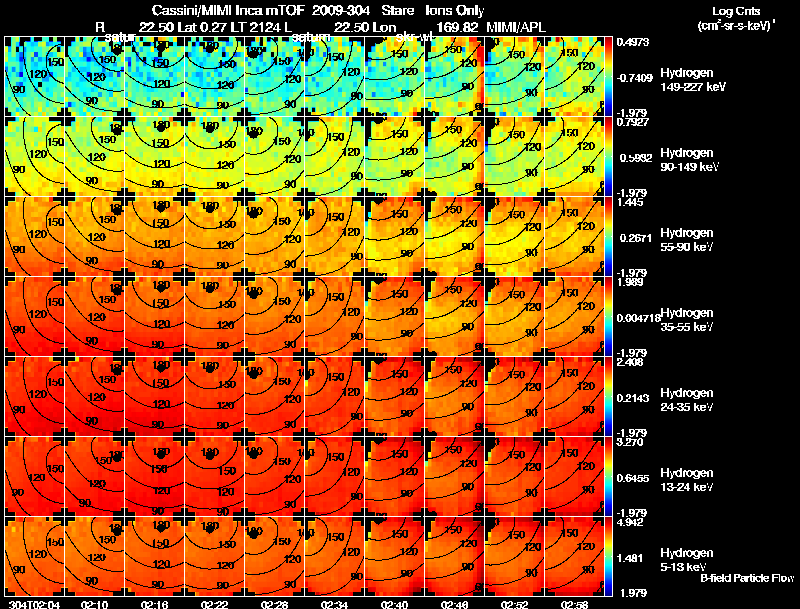Click the 2009-304 date in title
This screenshot has height=609, width=800.
click(x=341, y=10)
